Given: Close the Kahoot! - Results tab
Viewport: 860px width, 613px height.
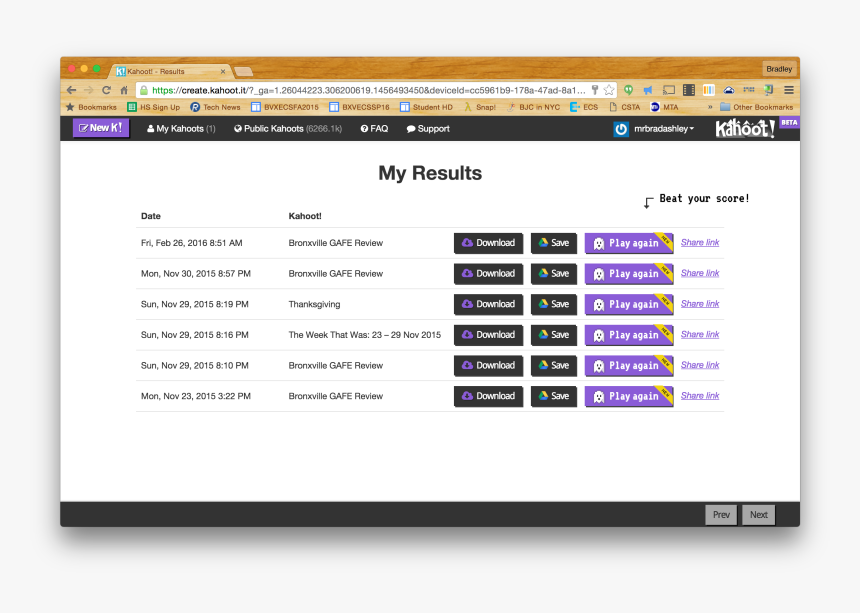Looking at the screenshot, I should pos(223,71).
